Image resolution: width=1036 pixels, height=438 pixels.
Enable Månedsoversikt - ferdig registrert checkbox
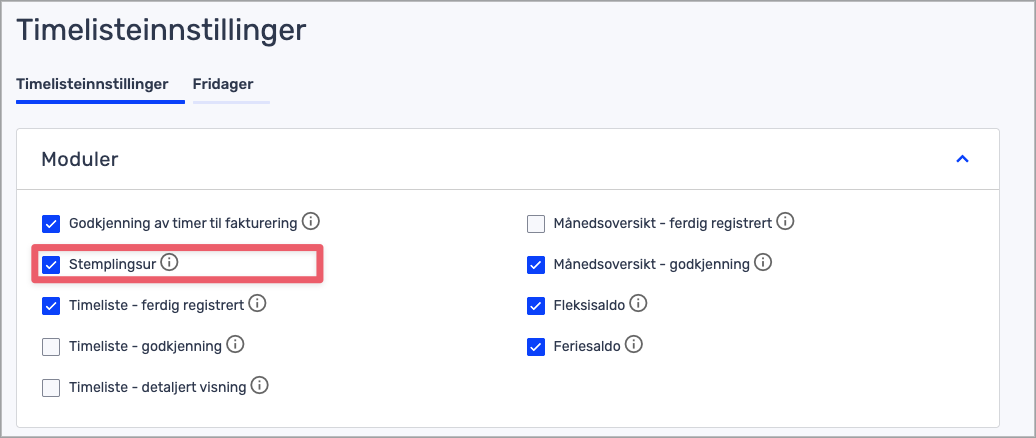click(536, 223)
